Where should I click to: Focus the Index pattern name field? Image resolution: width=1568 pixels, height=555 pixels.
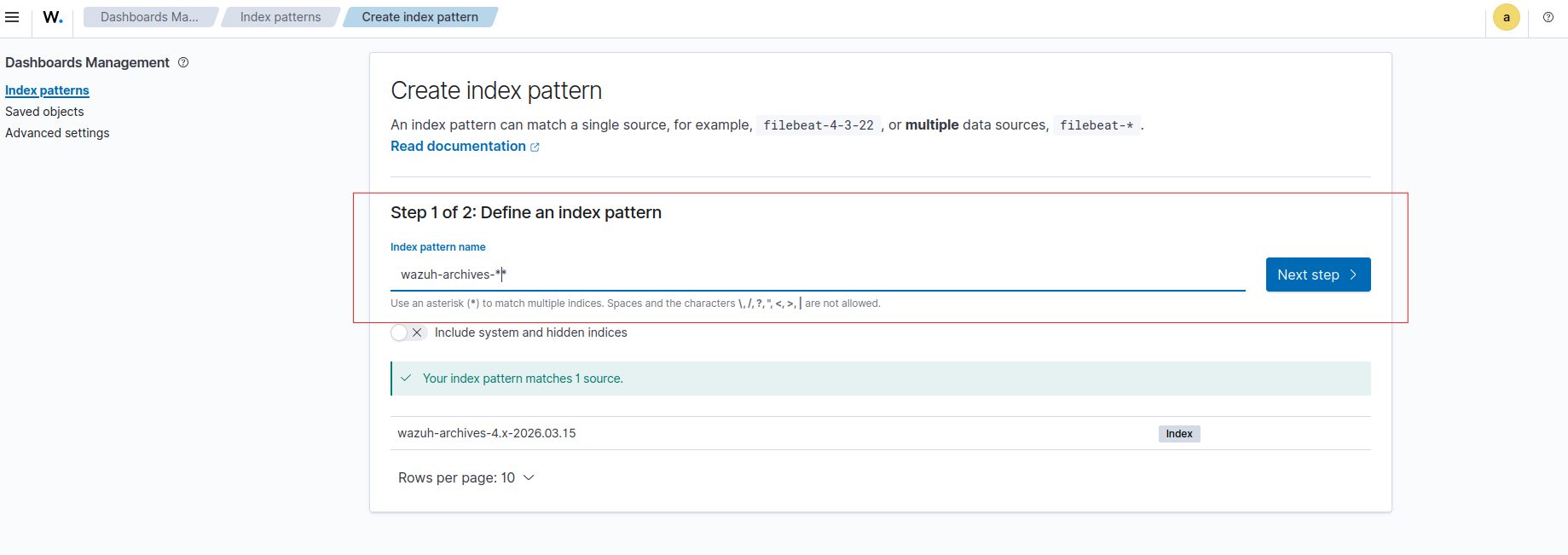(x=817, y=275)
